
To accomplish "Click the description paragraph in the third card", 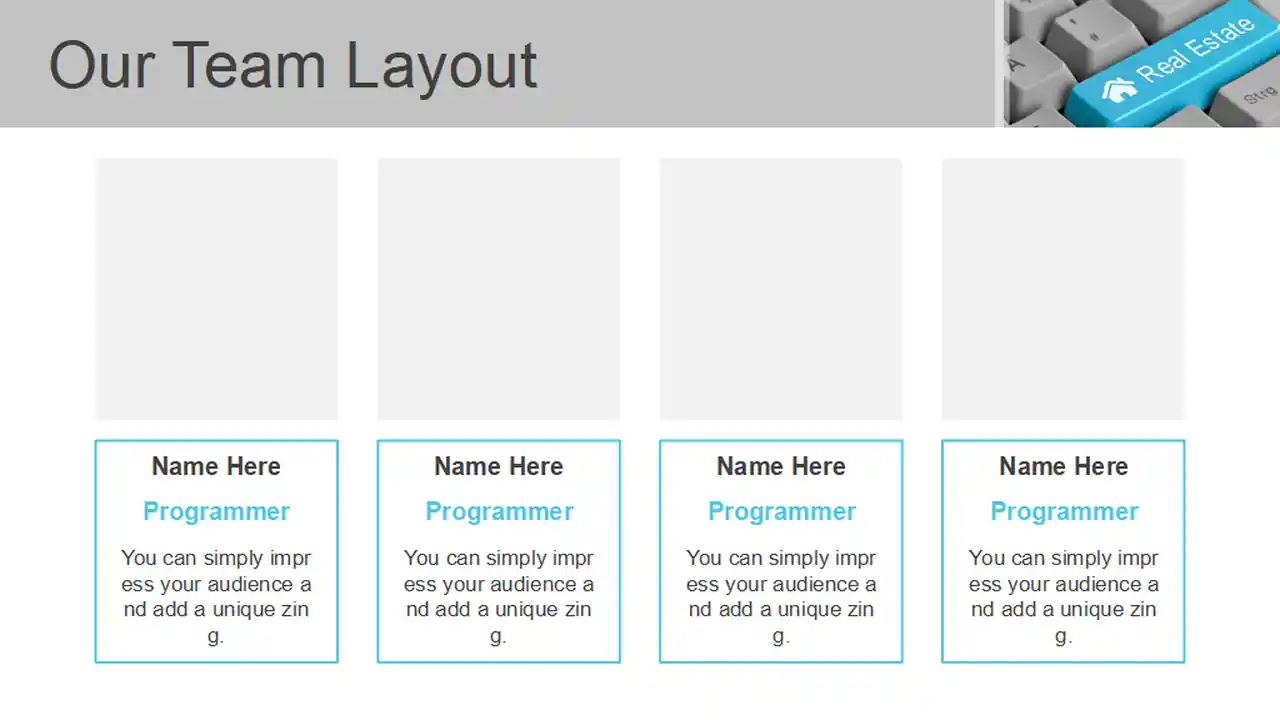I will pos(781,596).
